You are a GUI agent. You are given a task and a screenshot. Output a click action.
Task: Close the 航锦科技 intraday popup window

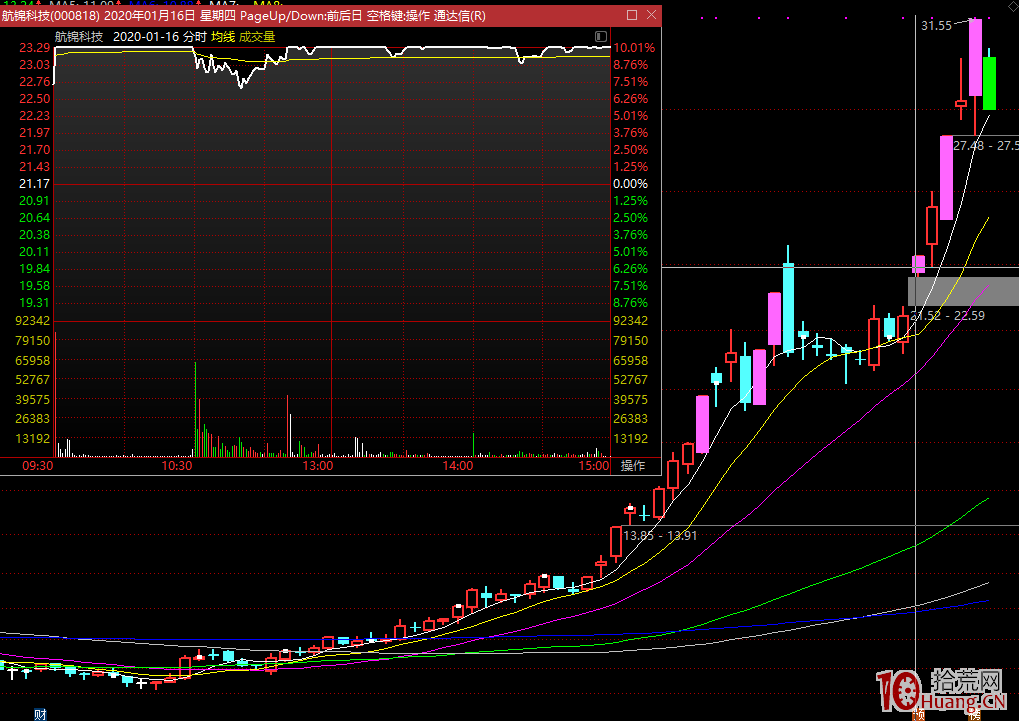pyautogui.click(x=651, y=16)
